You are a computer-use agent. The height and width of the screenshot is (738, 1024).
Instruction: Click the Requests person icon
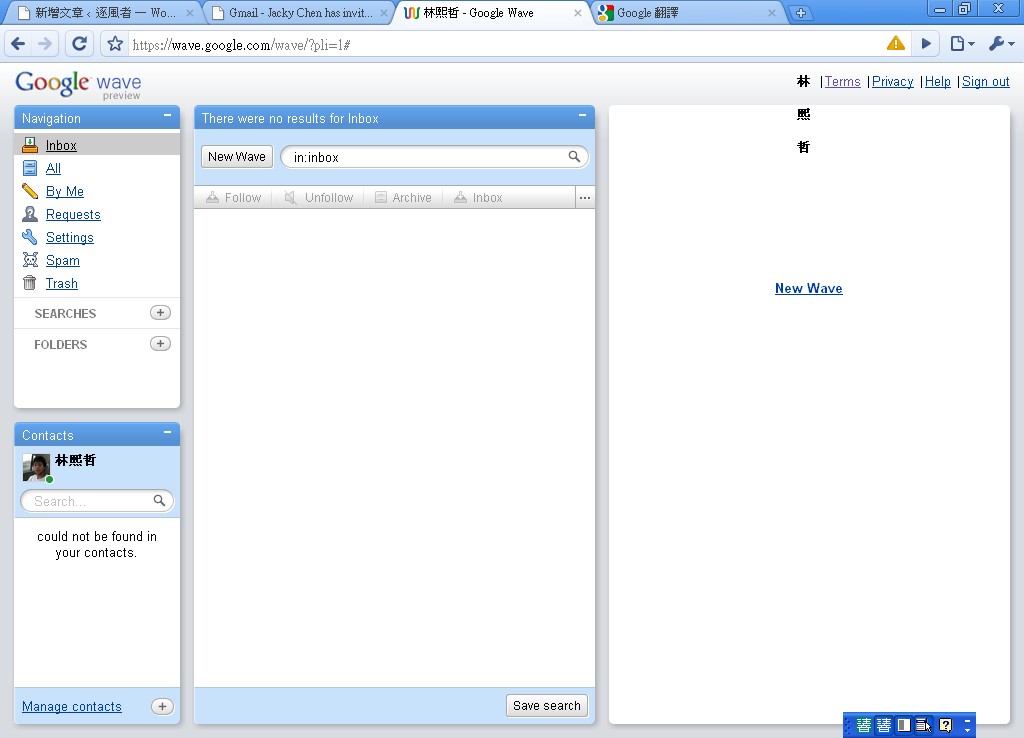(x=30, y=214)
